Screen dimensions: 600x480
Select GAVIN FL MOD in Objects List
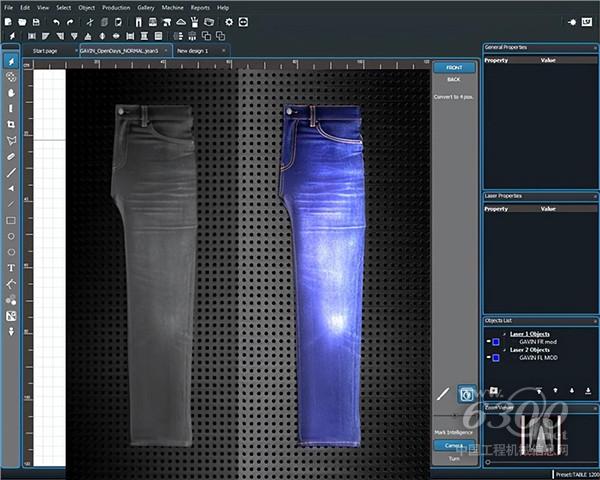(x=537, y=357)
